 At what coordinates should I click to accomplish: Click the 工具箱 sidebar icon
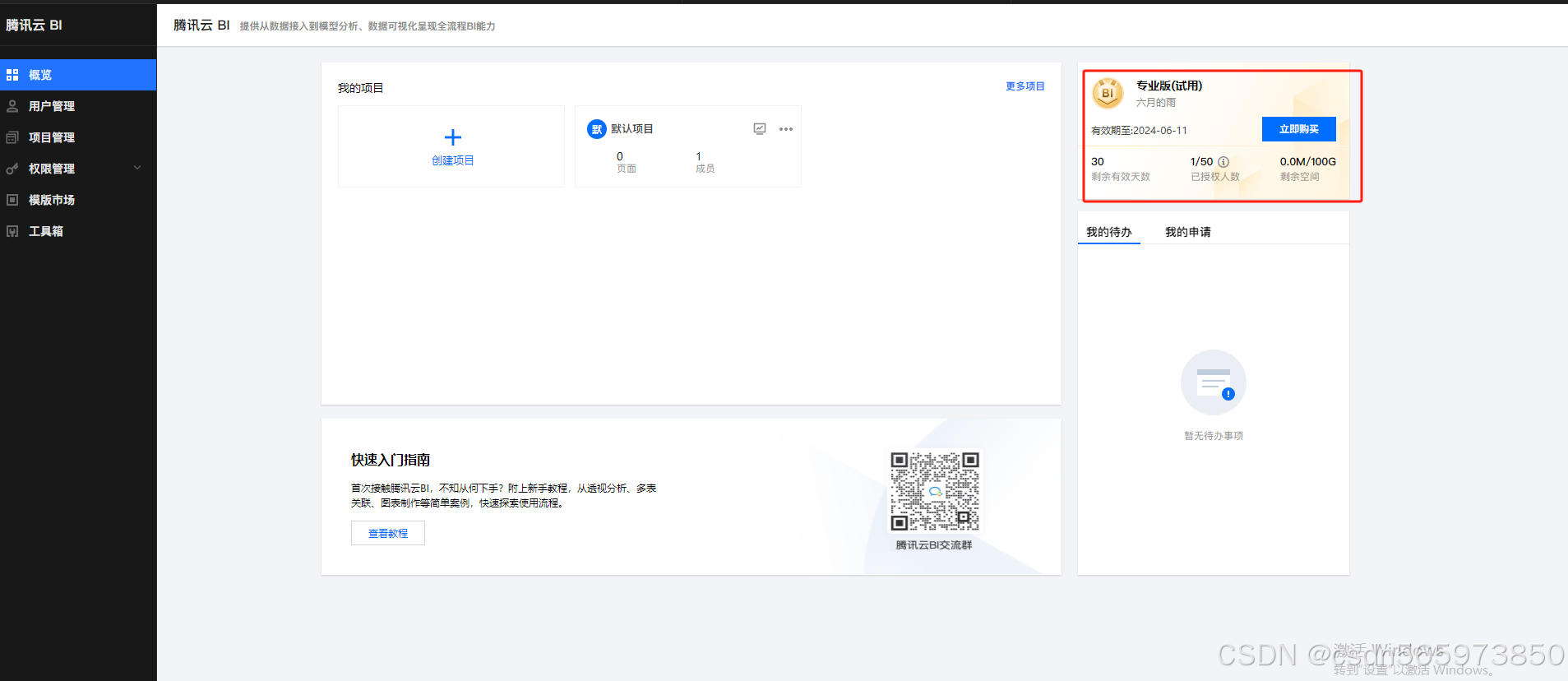(x=12, y=231)
